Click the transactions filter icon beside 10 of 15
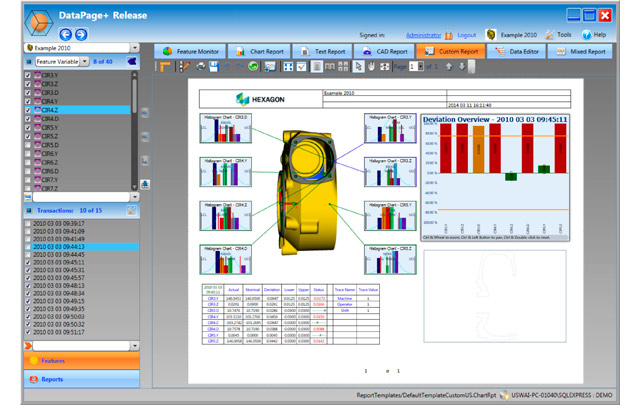The width and height of the screenshot is (640, 405). [131, 211]
